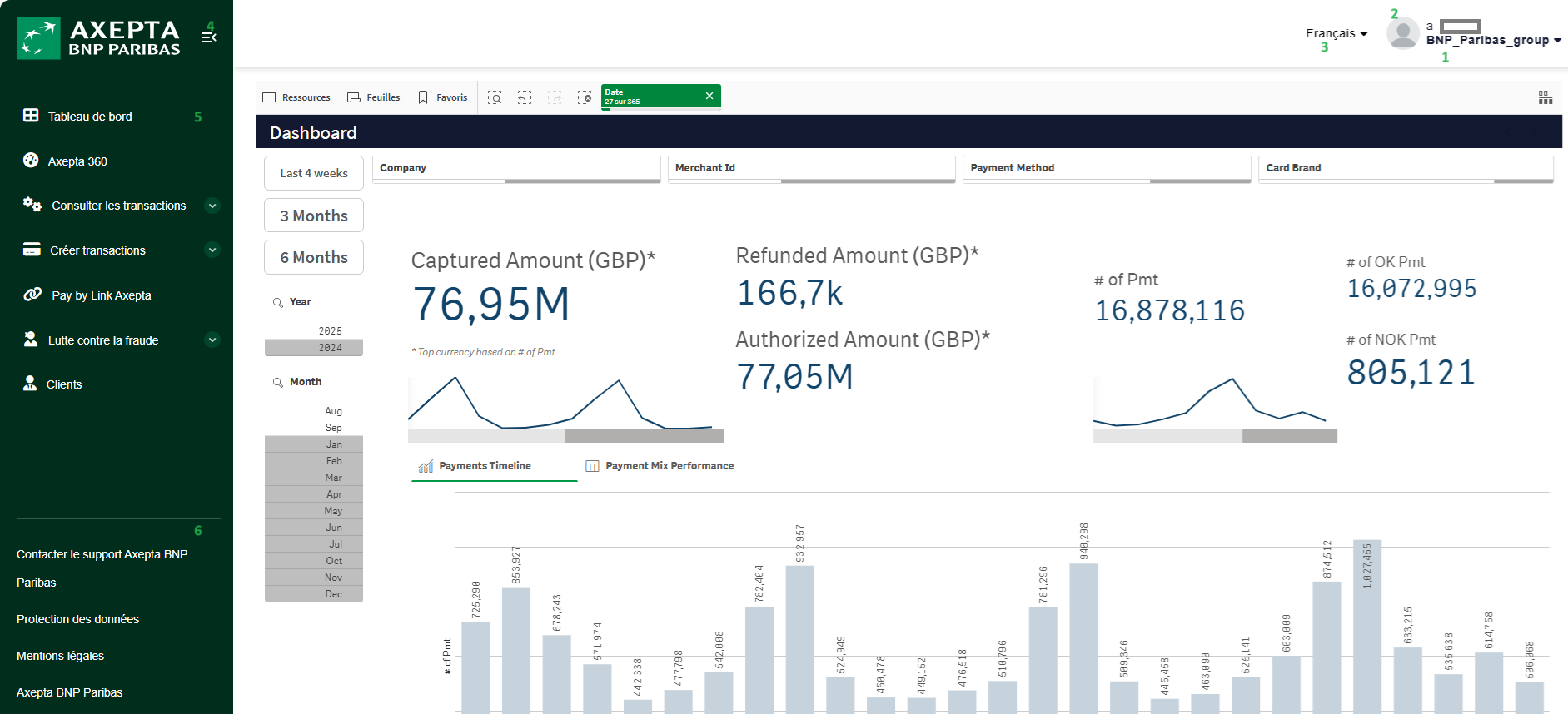Image resolution: width=1568 pixels, height=714 pixels.
Task: Open Protection des données link
Action: click(x=77, y=619)
